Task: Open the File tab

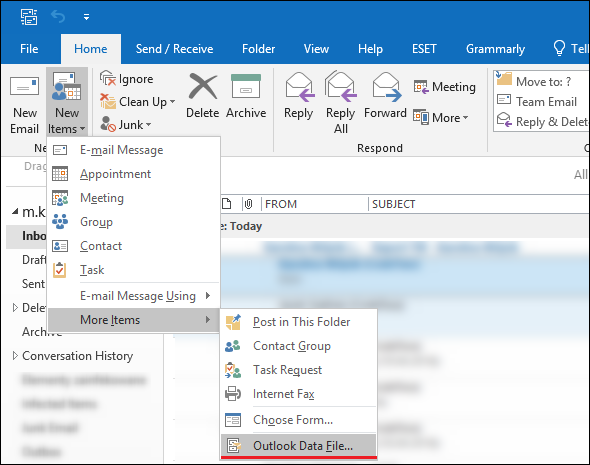Action: (x=29, y=49)
